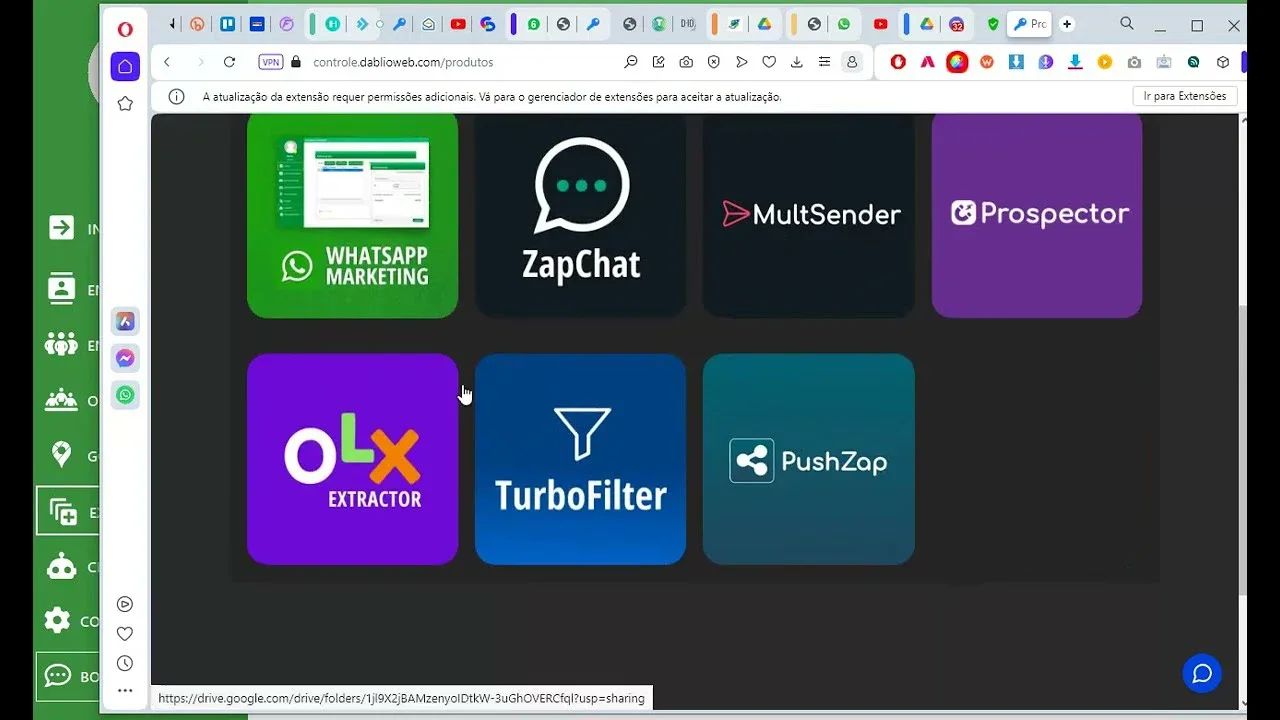Open the Aria AI sidebar icon

coord(125,321)
